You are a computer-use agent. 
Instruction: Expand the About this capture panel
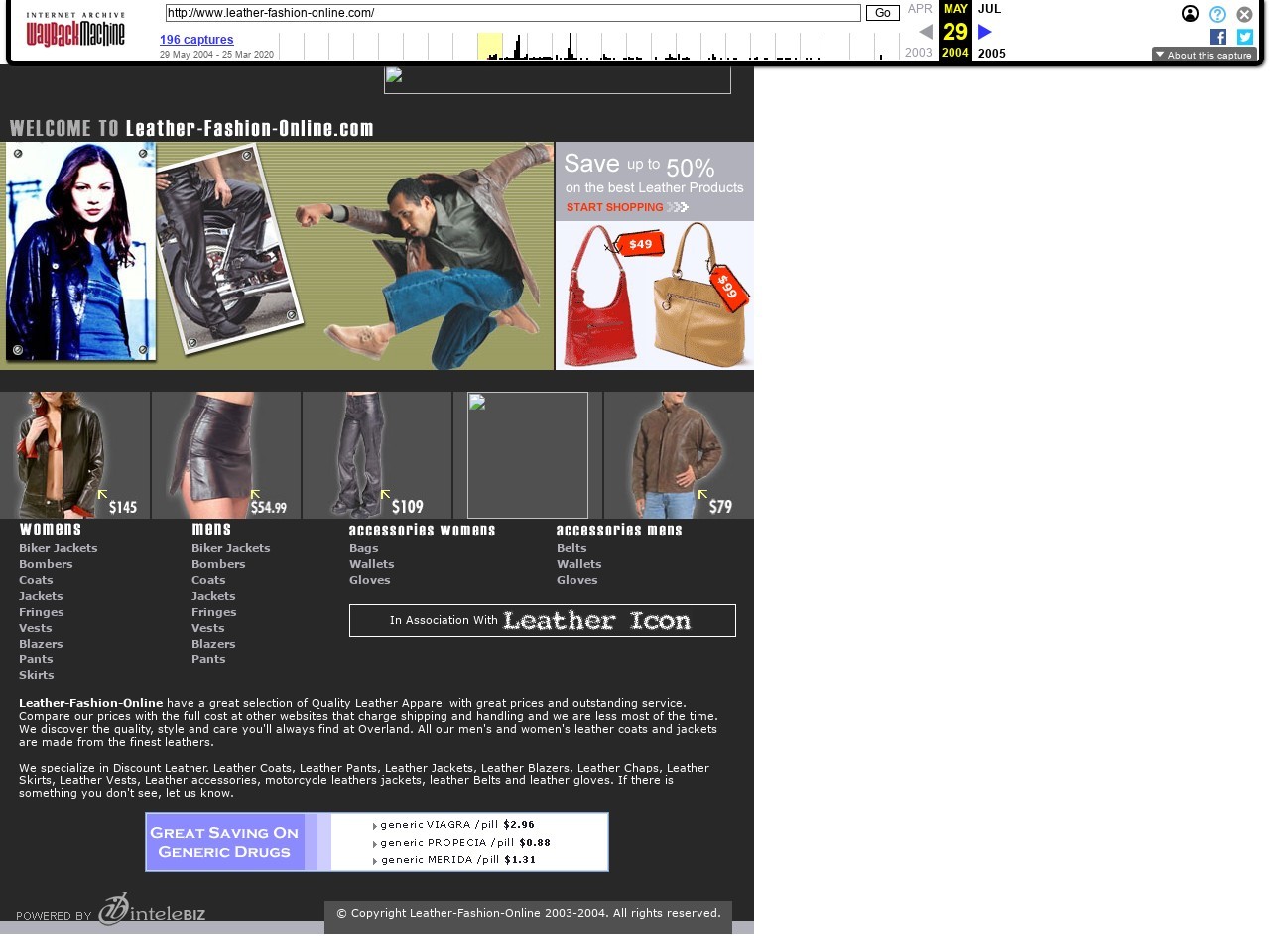(1204, 55)
